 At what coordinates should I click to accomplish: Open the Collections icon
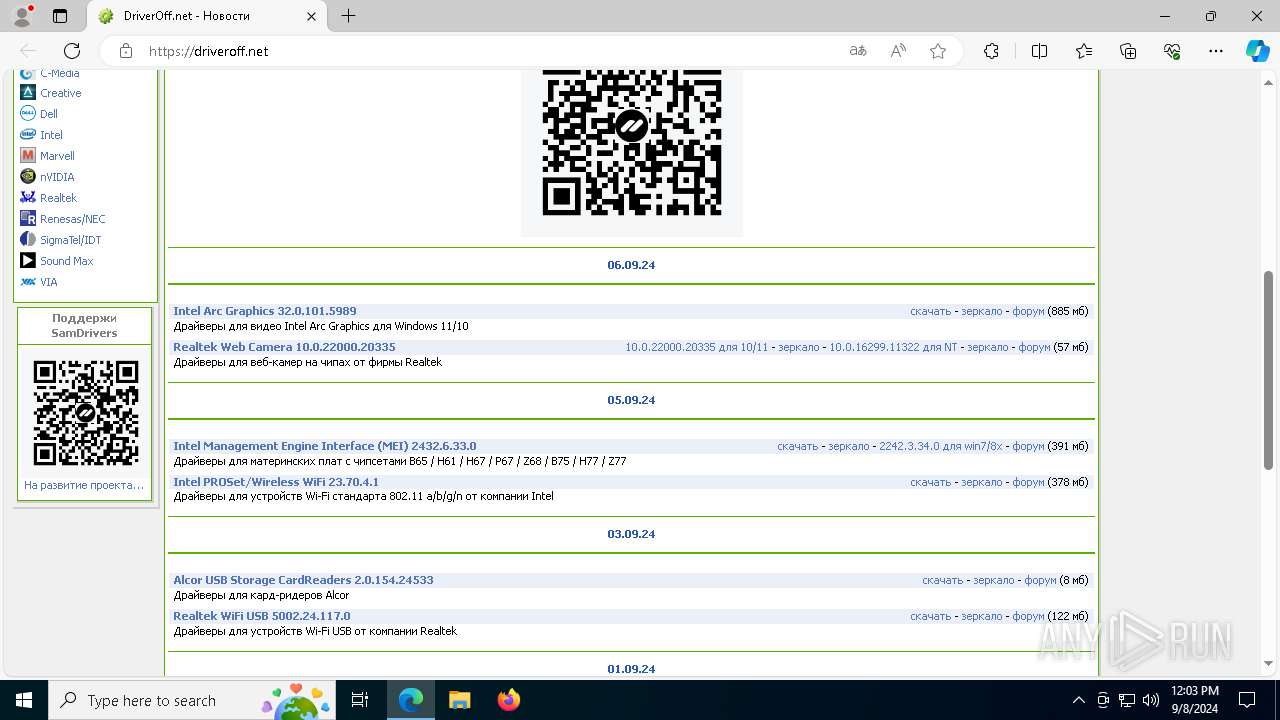click(x=1128, y=51)
